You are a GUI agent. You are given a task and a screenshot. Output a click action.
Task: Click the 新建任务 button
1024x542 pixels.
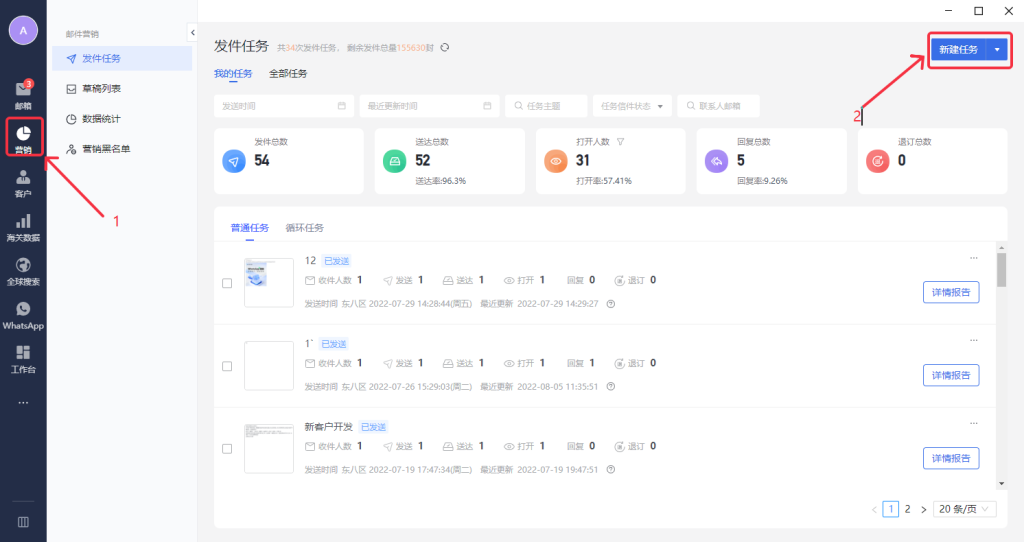(957, 49)
